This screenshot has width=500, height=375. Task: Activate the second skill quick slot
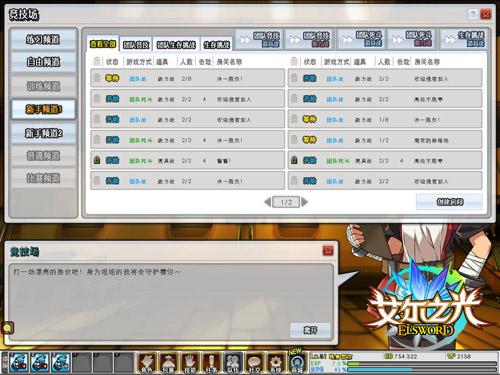pos(40,362)
